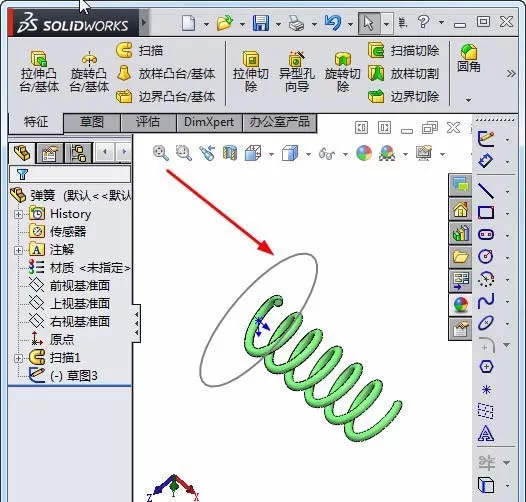Viewport: 526px width, 502px height.
Task: Select the 扫描 sweep tool
Action: 140,51
